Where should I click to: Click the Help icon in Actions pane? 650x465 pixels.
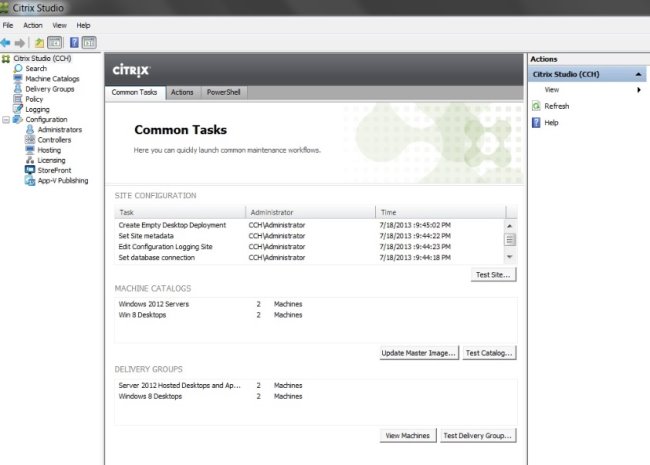[536, 122]
